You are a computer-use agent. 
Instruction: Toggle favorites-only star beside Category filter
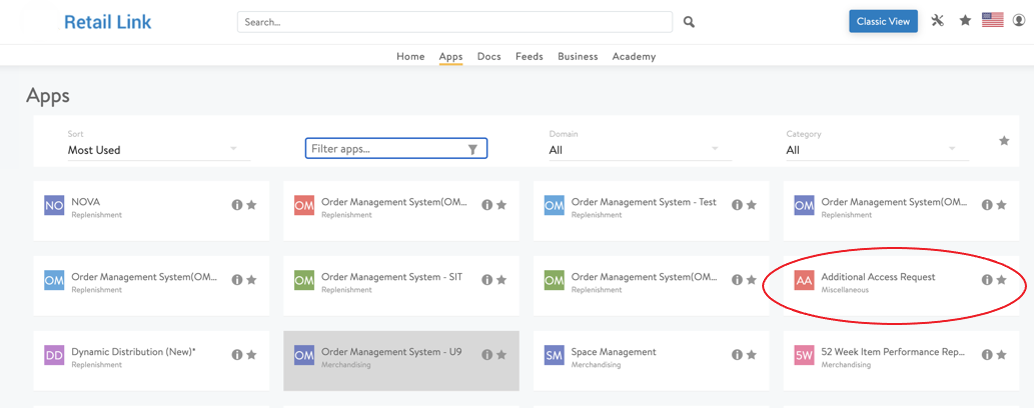point(1004,140)
